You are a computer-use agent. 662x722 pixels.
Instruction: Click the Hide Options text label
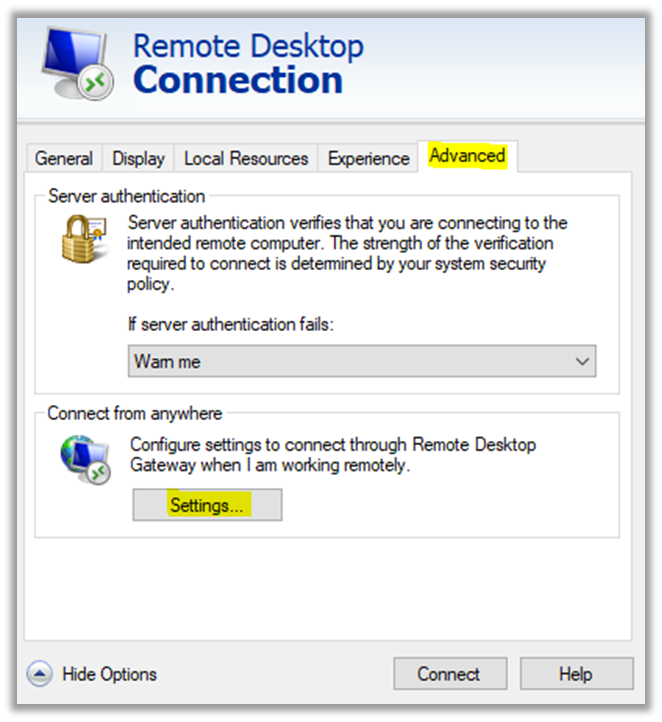(x=109, y=674)
